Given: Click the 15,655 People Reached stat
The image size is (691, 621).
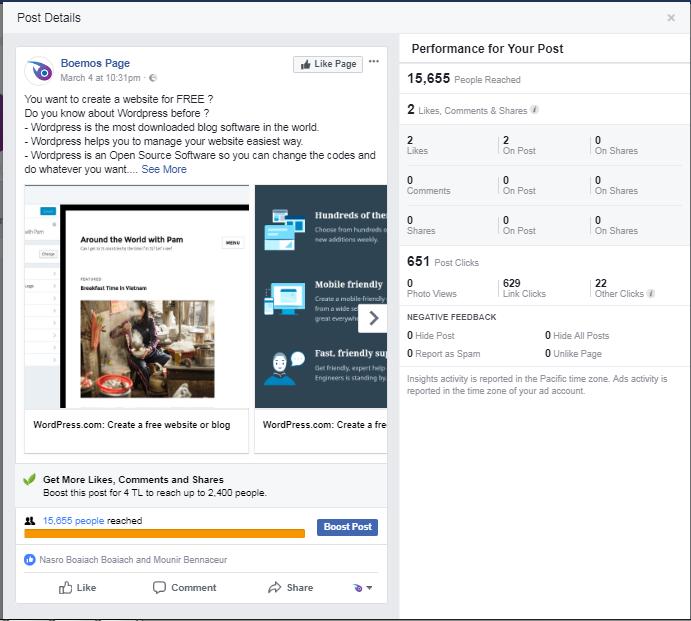Looking at the screenshot, I should point(464,79).
